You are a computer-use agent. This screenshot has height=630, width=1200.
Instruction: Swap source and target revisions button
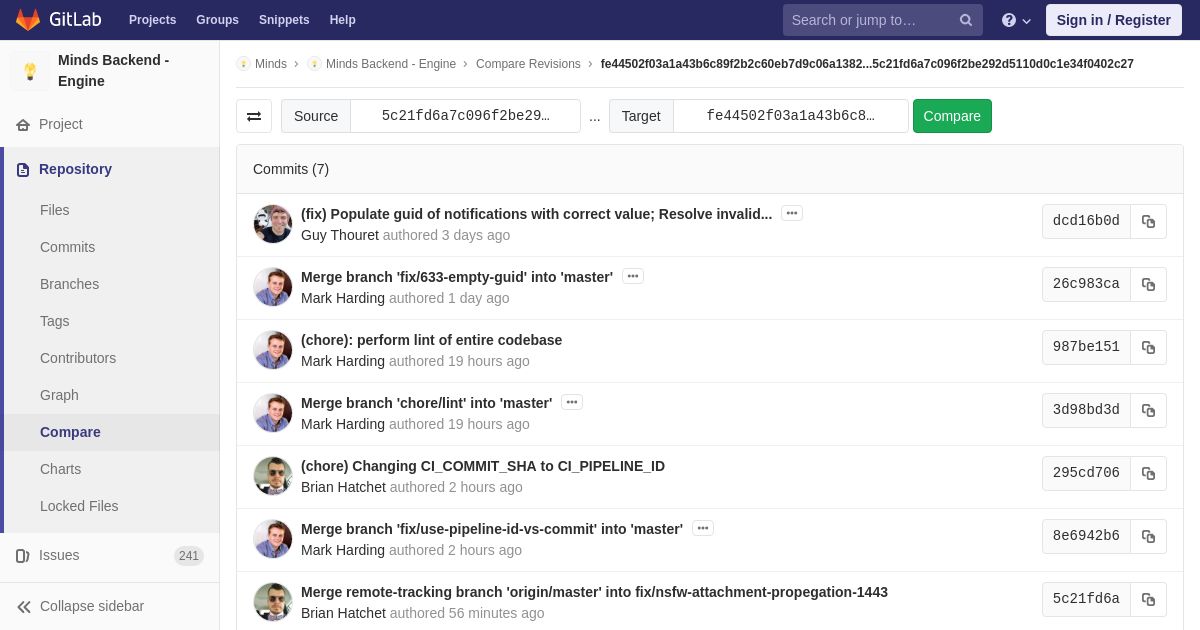click(254, 116)
